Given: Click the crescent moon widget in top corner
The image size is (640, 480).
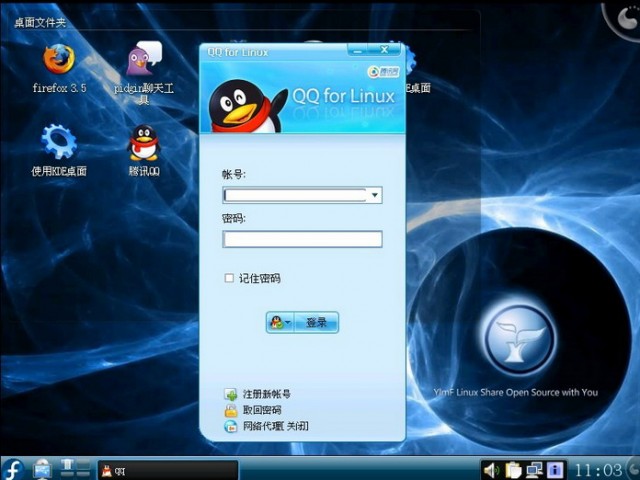Looking at the screenshot, I should coord(627,17).
